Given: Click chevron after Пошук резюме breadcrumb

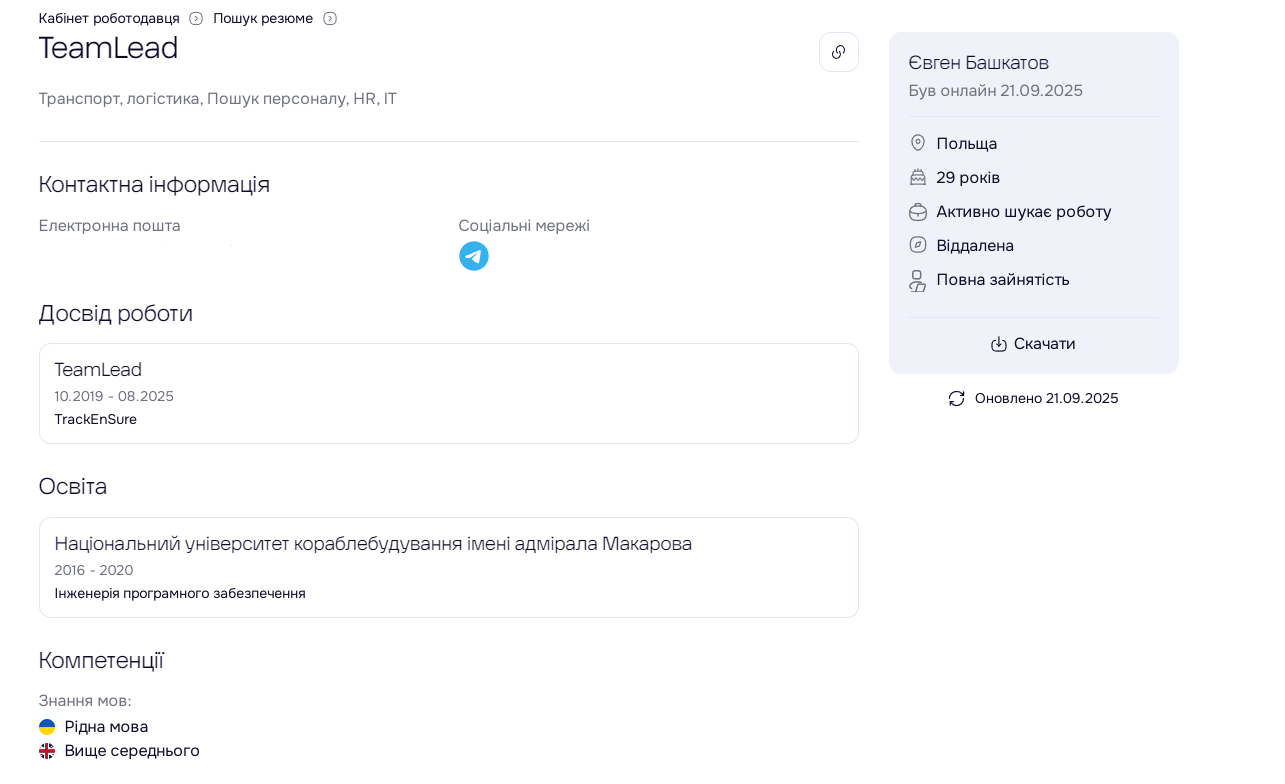Looking at the screenshot, I should click(x=330, y=19).
